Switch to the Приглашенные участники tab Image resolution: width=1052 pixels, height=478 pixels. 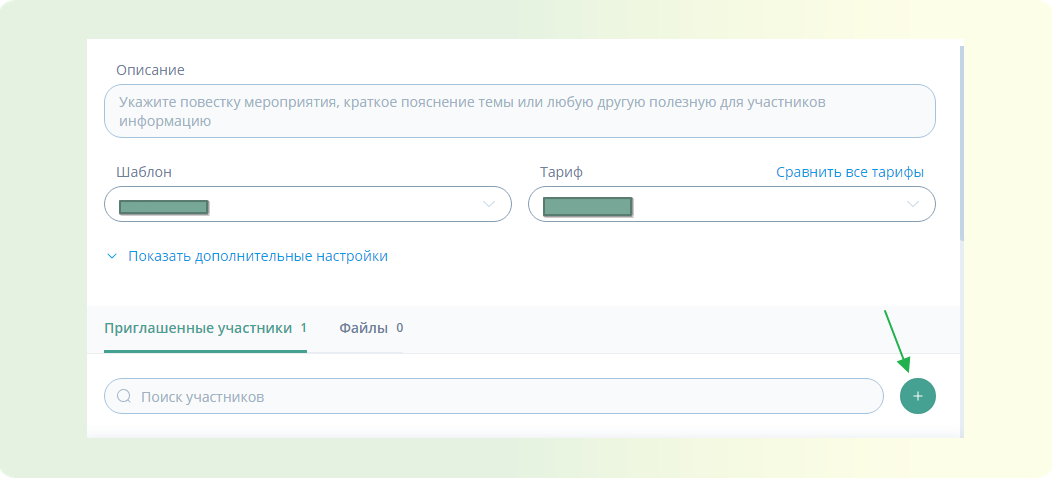(x=198, y=328)
